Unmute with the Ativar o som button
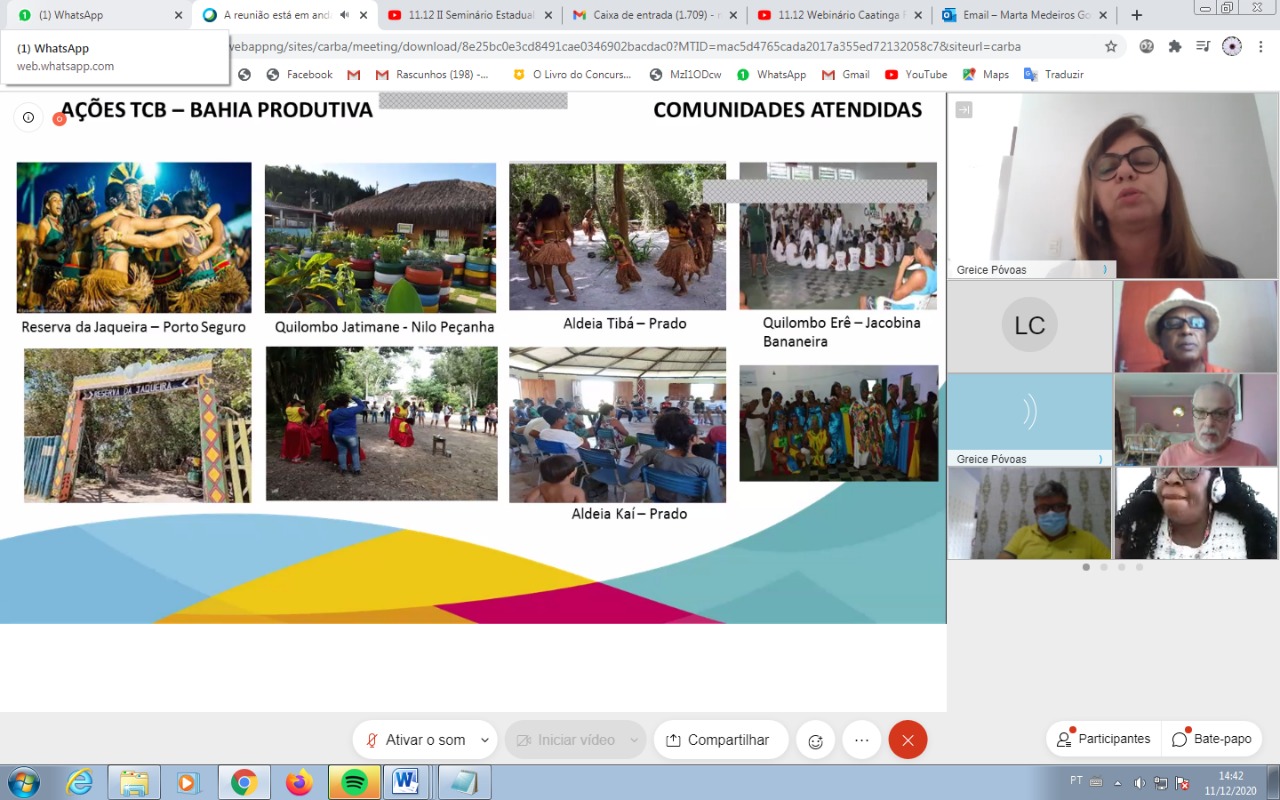Screen dimensions: 1280x800 click(416, 740)
